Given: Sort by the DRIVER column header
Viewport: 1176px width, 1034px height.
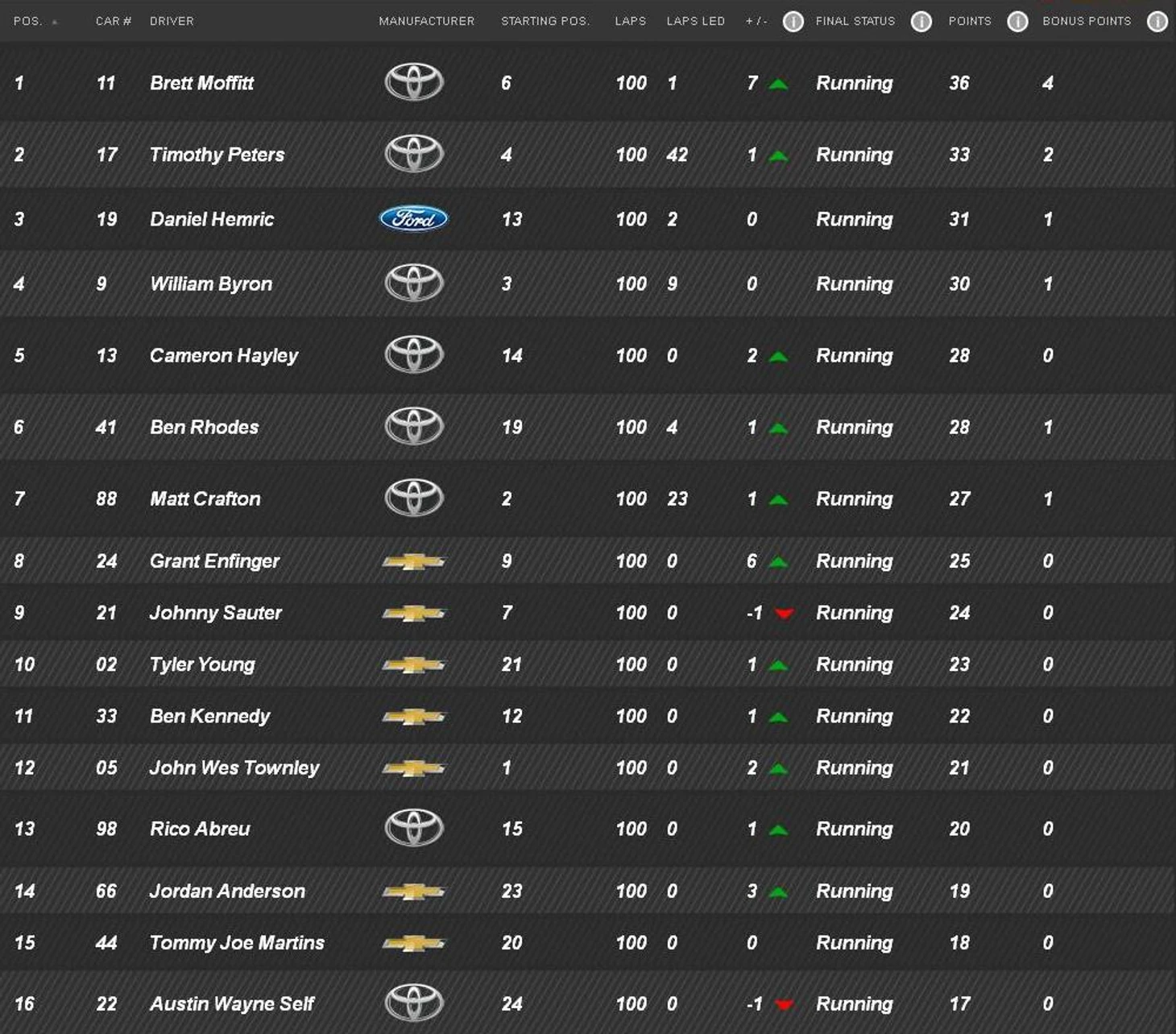Looking at the screenshot, I should (172, 21).
